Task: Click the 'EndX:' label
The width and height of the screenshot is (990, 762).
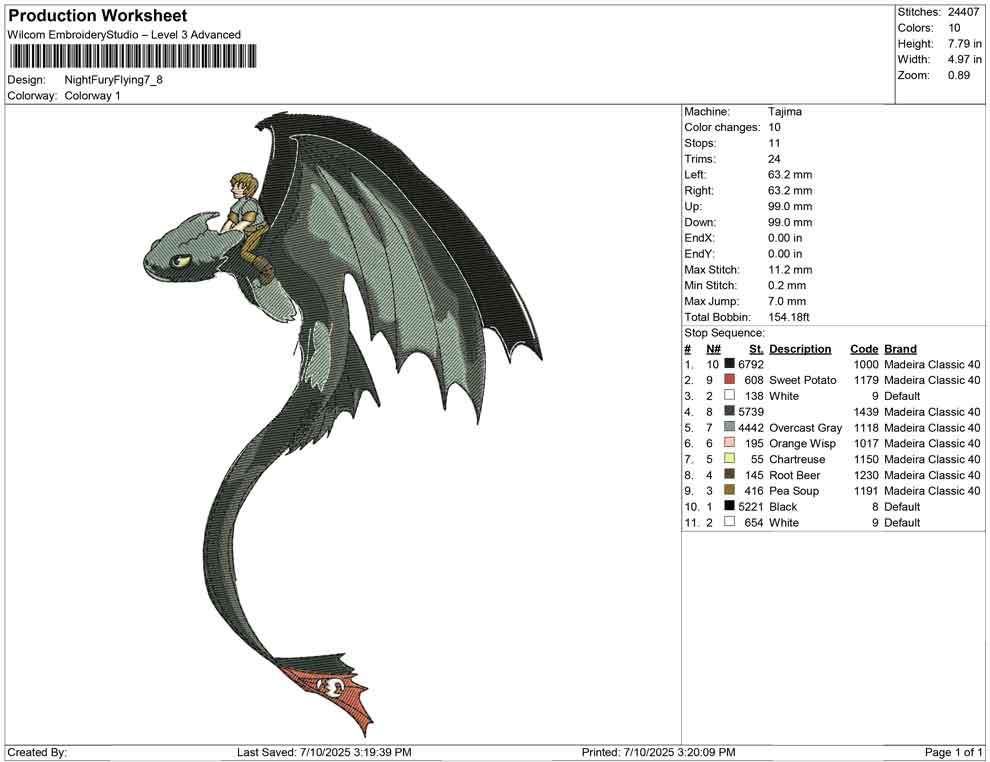Action: point(699,238)
